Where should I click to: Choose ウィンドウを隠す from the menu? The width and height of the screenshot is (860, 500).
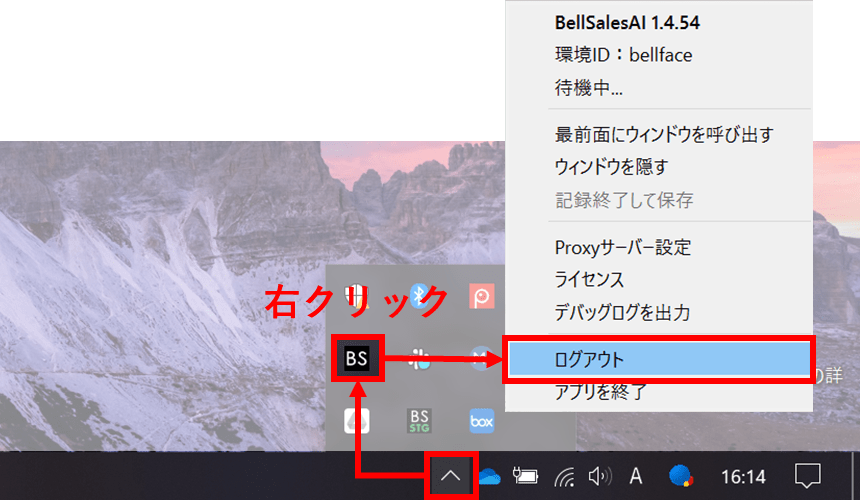[610, 166]
